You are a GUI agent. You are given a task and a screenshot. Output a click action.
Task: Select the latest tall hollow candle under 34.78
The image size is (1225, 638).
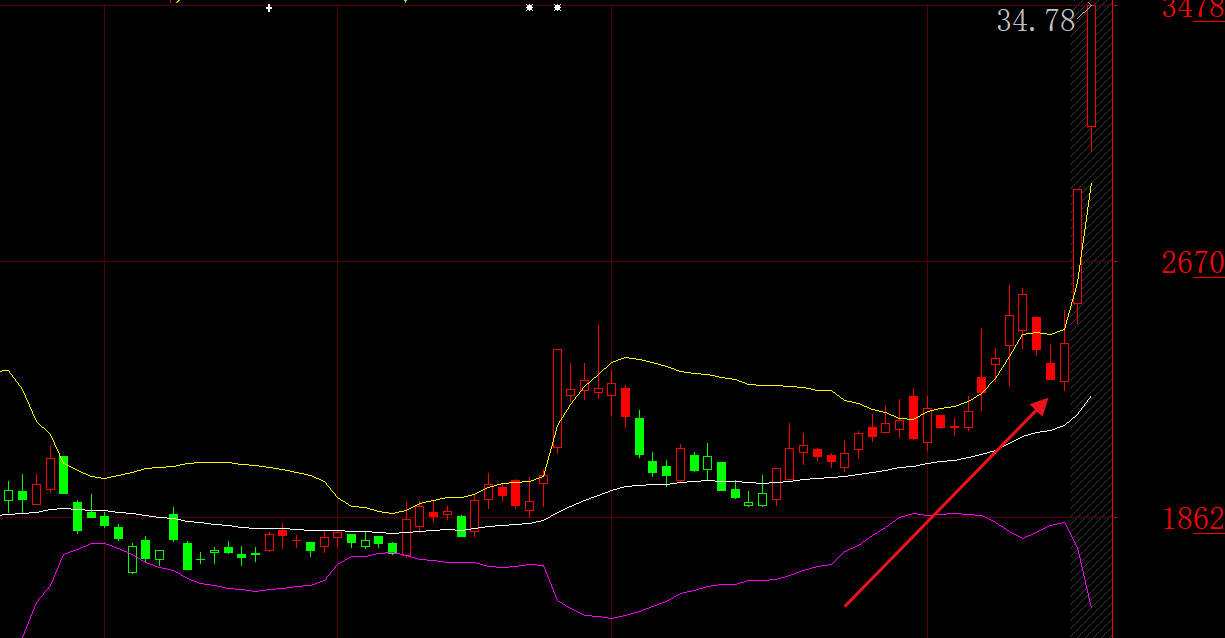click(x=1092, y=66)
